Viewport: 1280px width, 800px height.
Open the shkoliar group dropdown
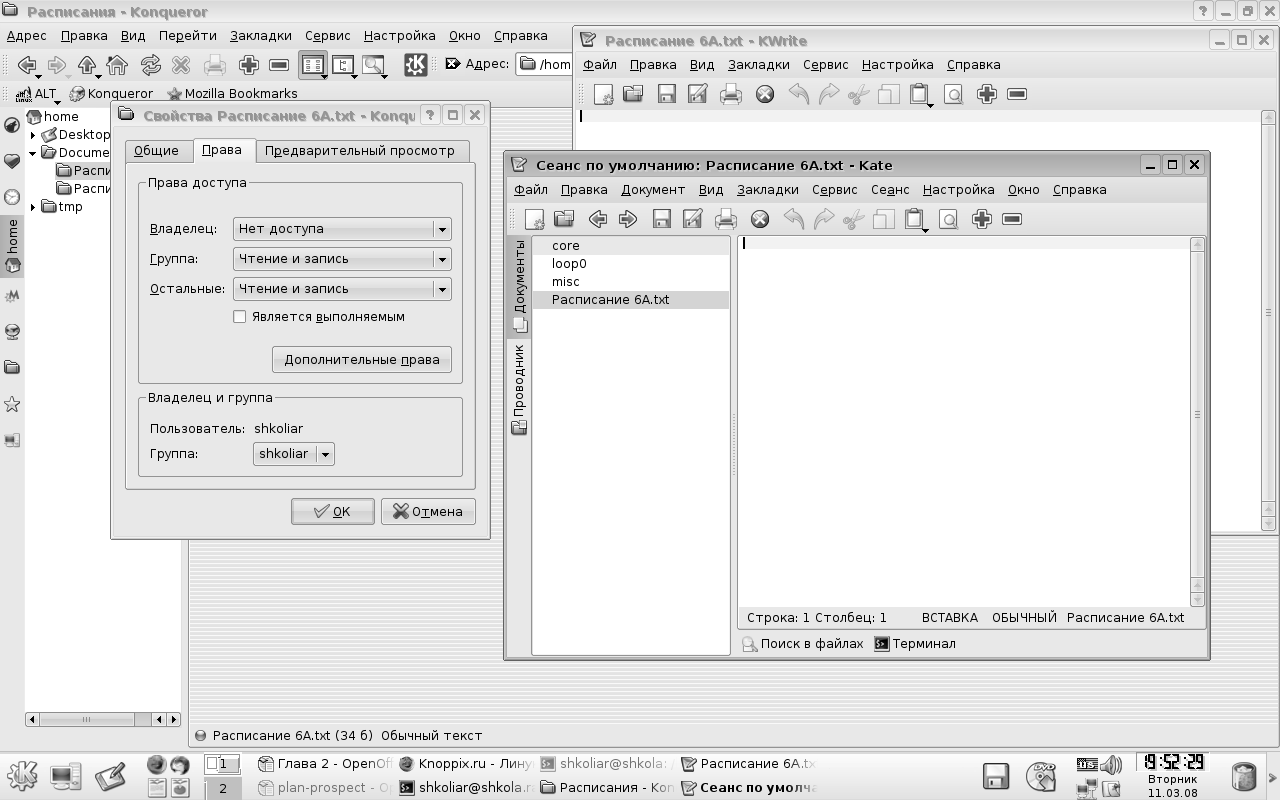point(294,454)
